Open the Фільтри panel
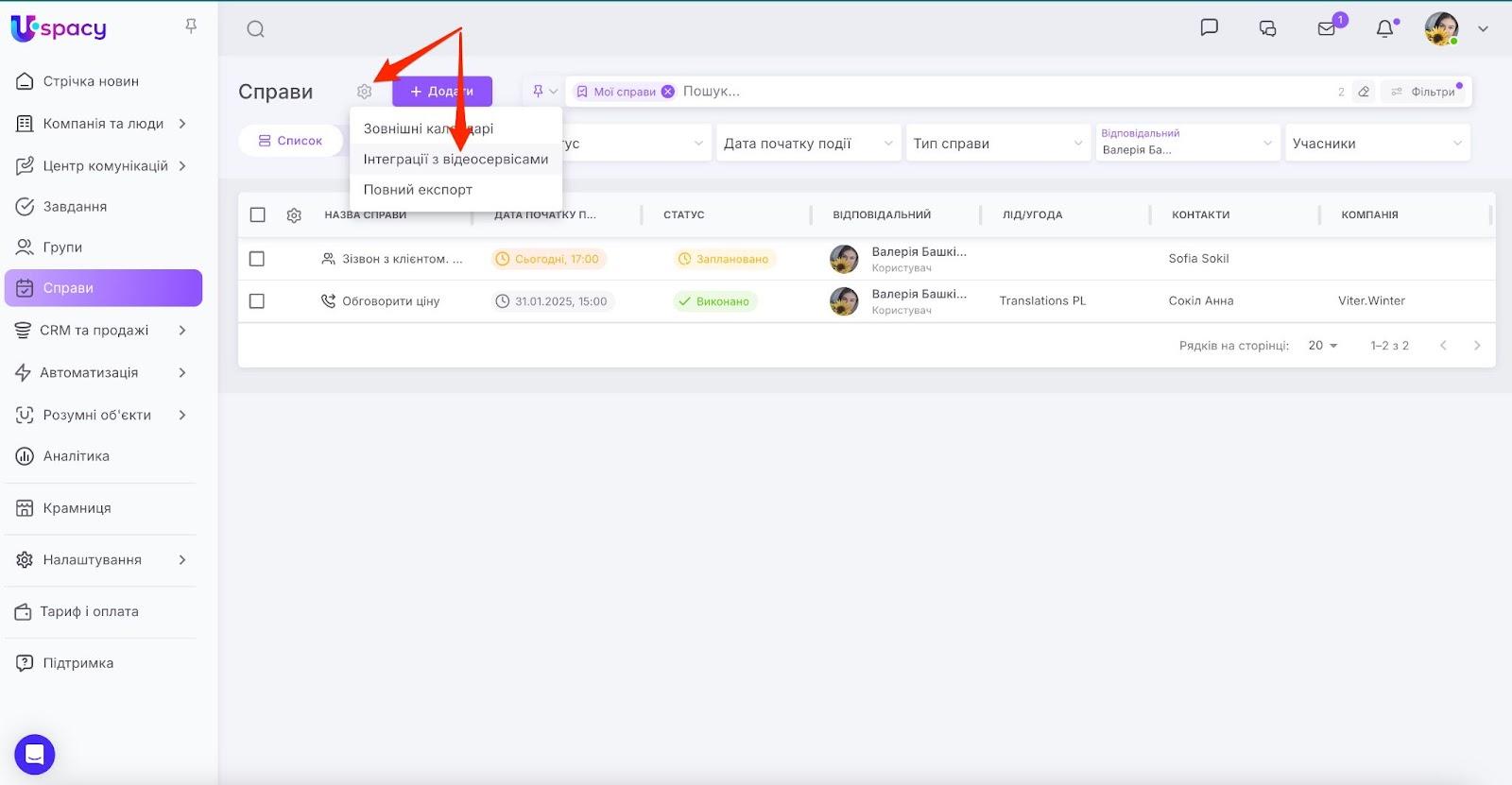This screenshot has width=1512, height=785. [x=1423, y=92]
